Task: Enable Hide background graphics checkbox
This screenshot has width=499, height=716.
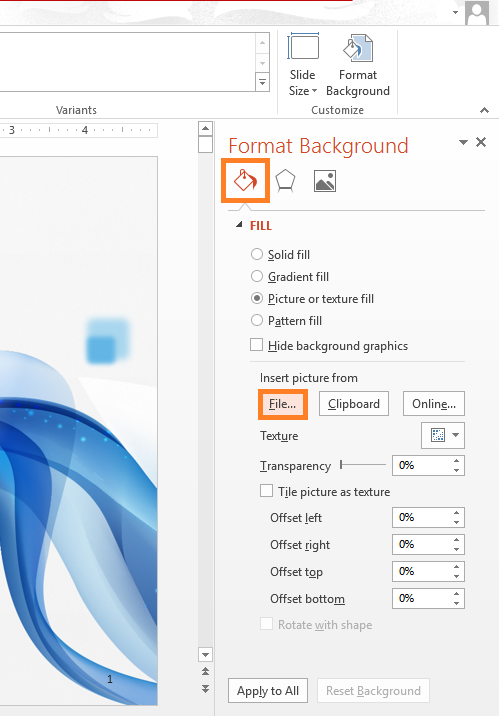Action: [x=257, y=345]
